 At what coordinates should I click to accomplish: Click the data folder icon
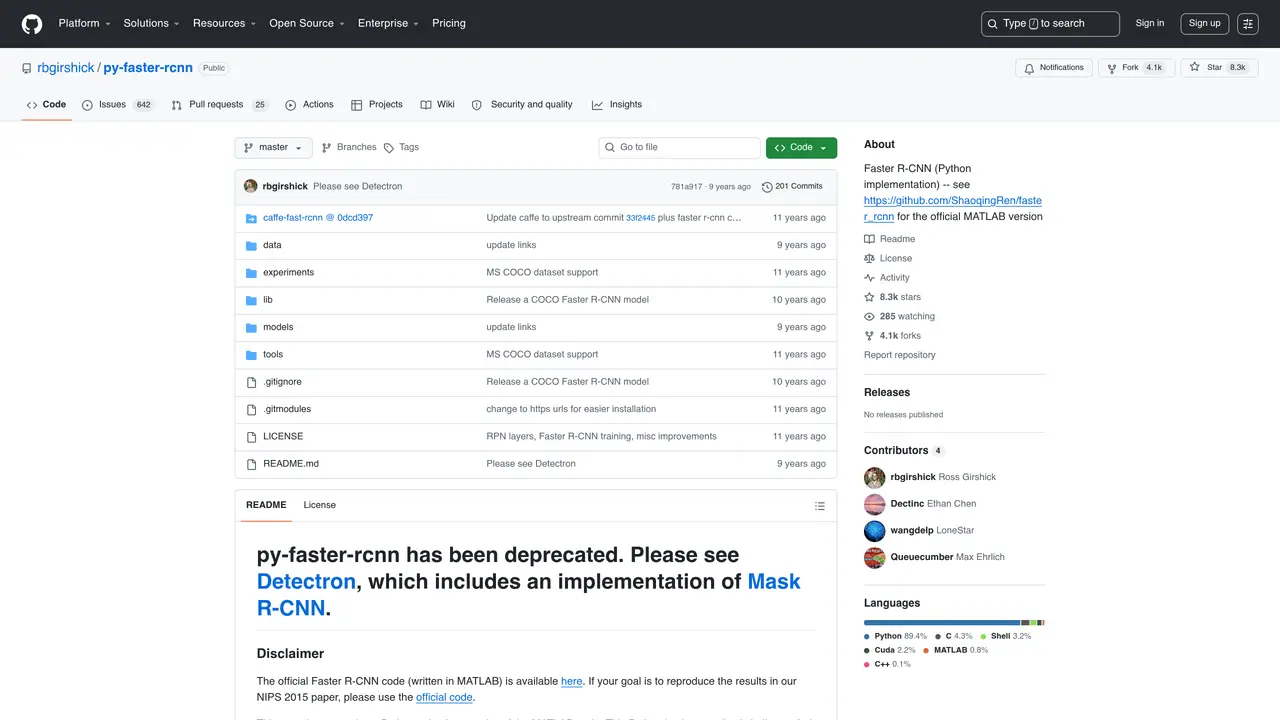click(252, 245)
